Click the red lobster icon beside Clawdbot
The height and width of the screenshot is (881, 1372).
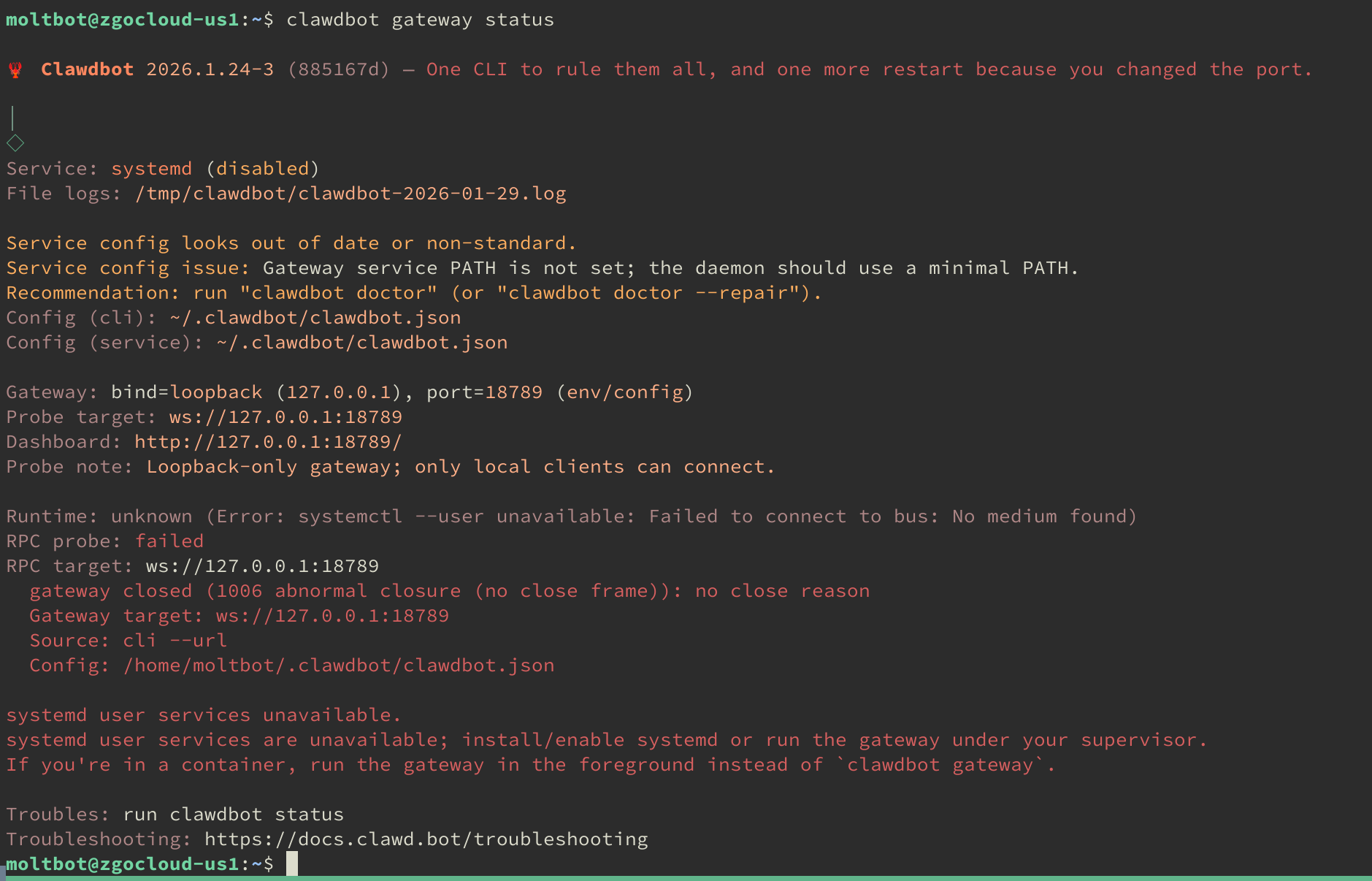[15, 70]
